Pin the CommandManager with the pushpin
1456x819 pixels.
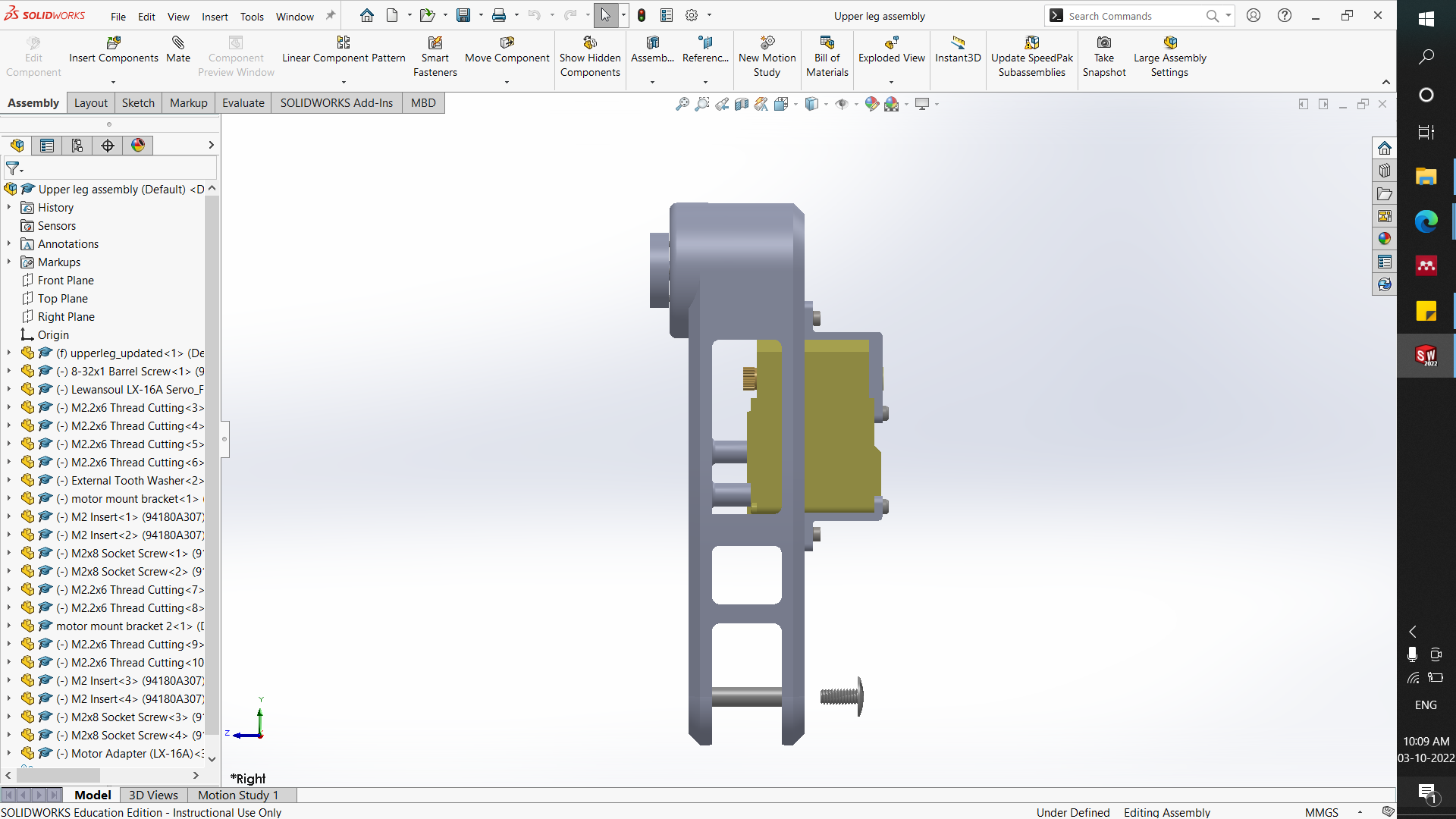[x=330, y=14]
